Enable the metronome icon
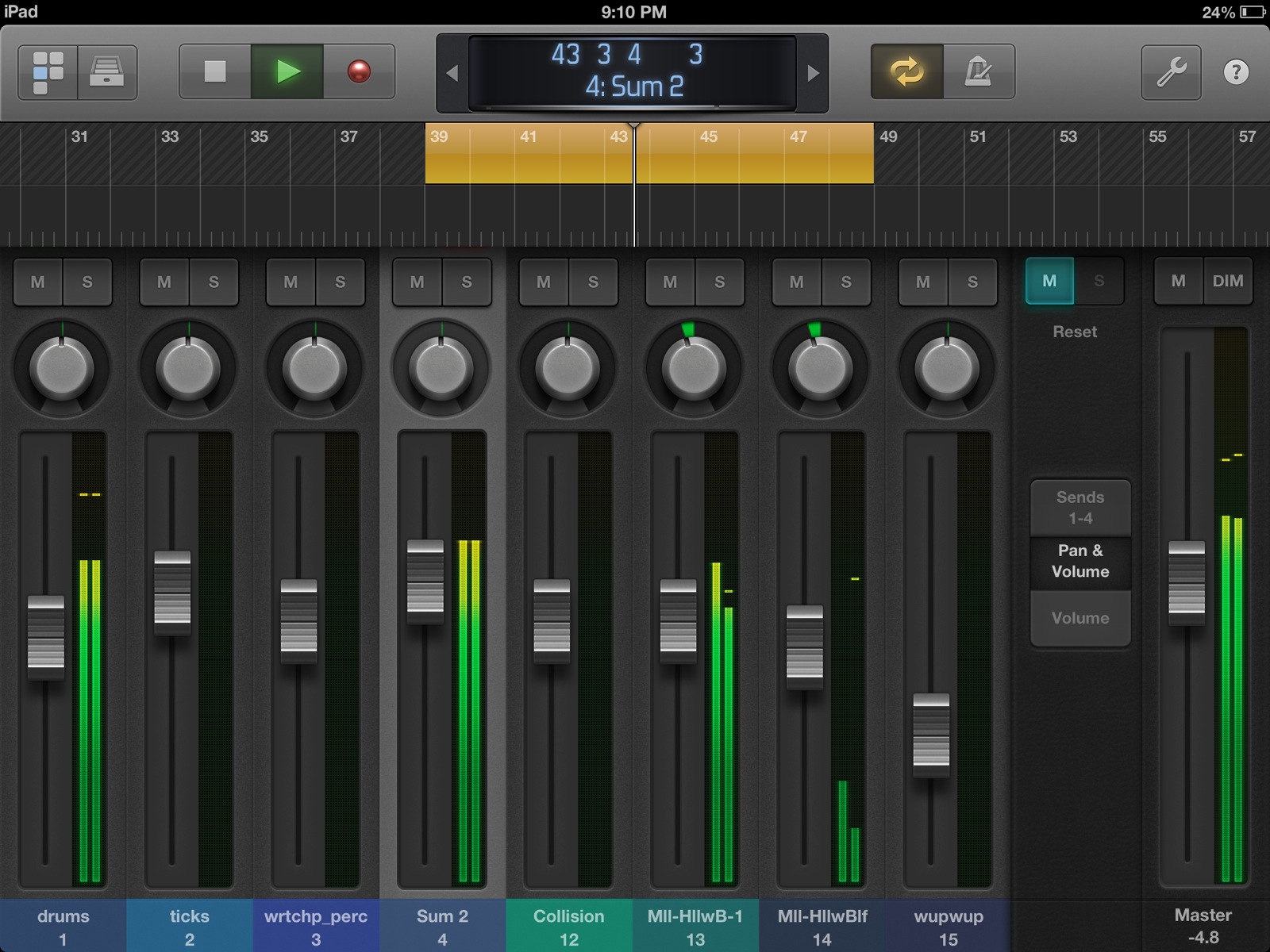Image resolution: width=1270 pixels, height=952 pixels. [978, 72]
